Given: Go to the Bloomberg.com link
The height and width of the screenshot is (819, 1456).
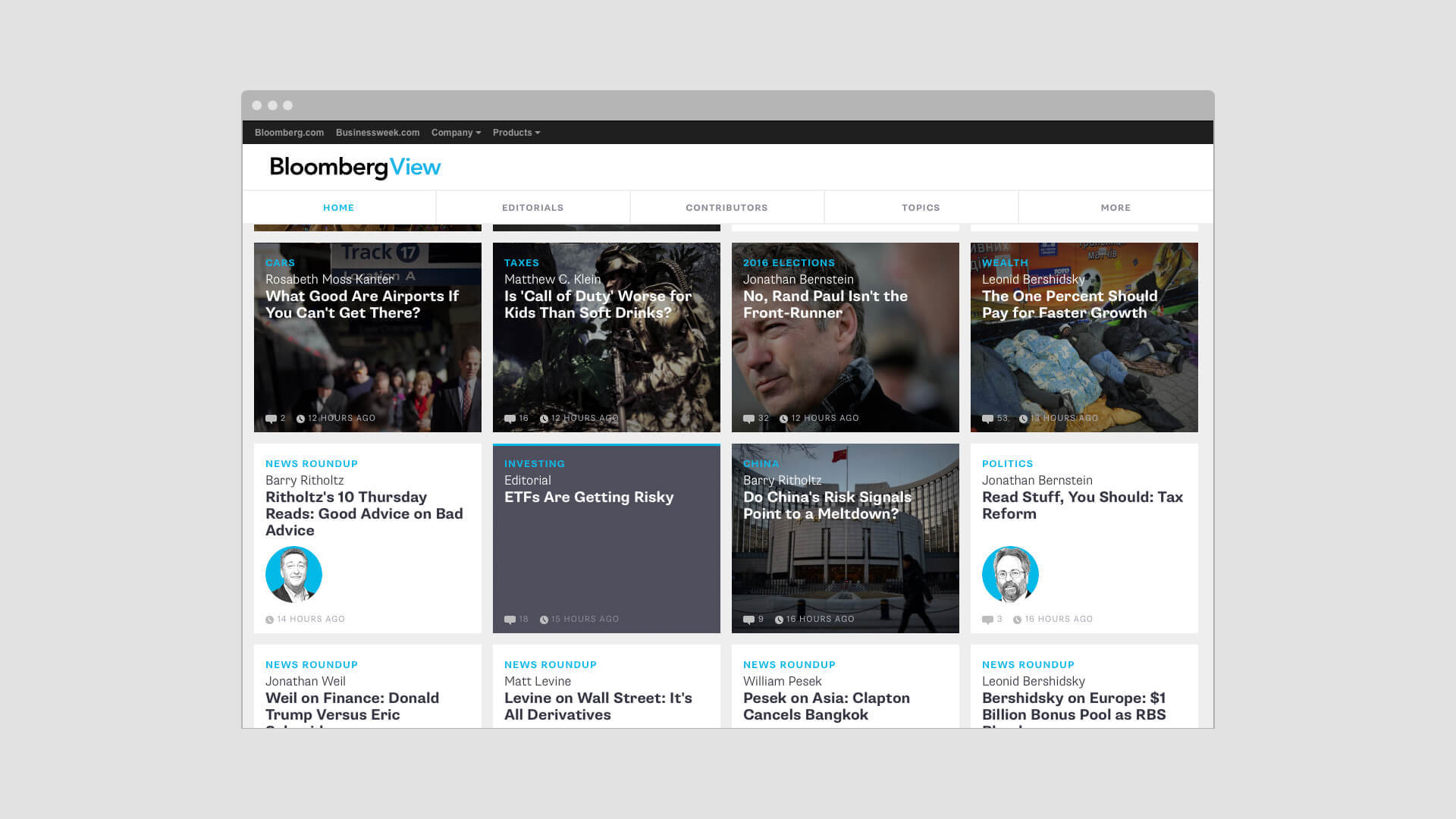Looking at the screenshot, I should [x=289, y=133].
